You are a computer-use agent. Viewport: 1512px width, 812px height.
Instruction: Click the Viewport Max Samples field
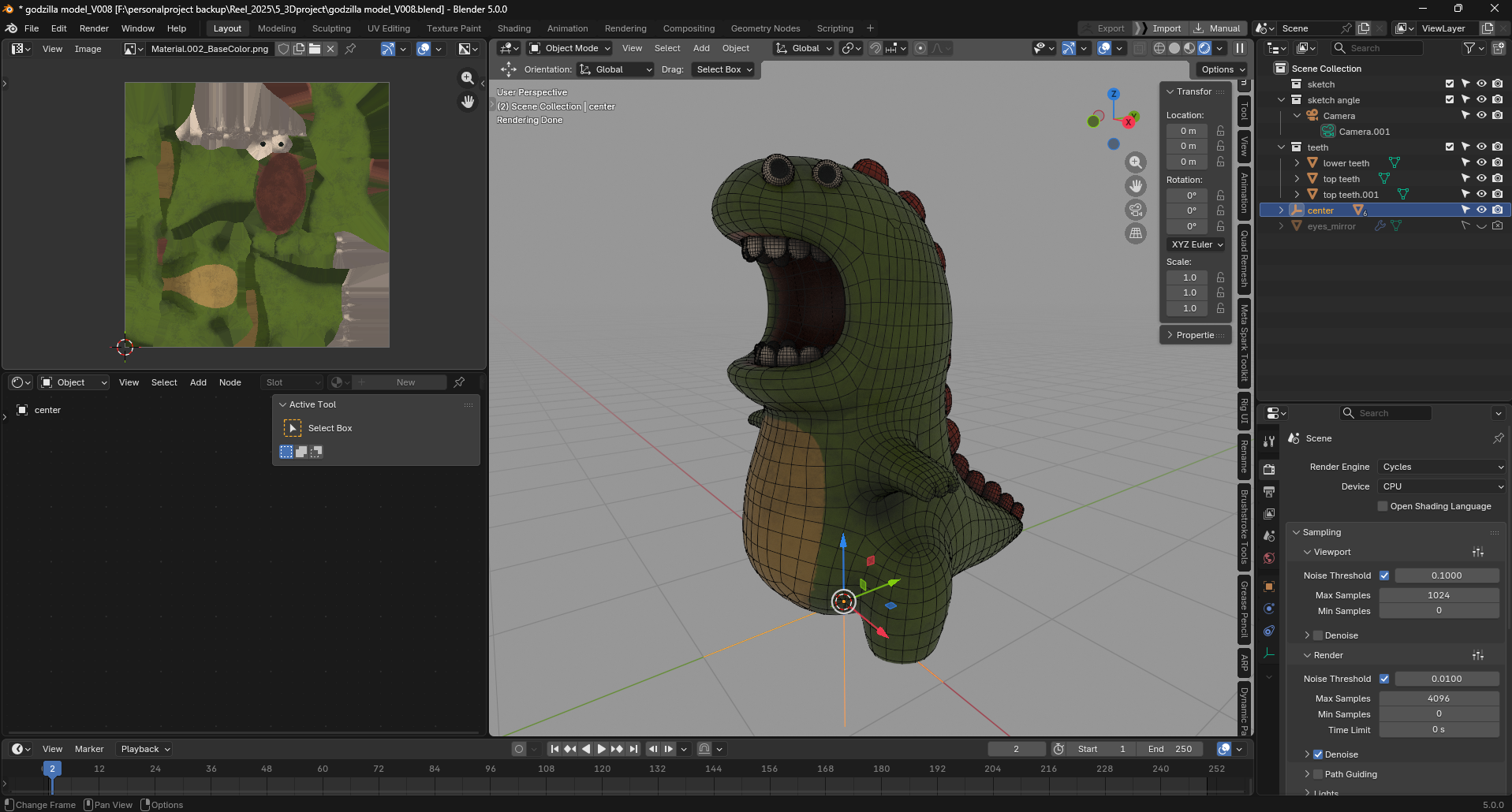(1439, 595)
